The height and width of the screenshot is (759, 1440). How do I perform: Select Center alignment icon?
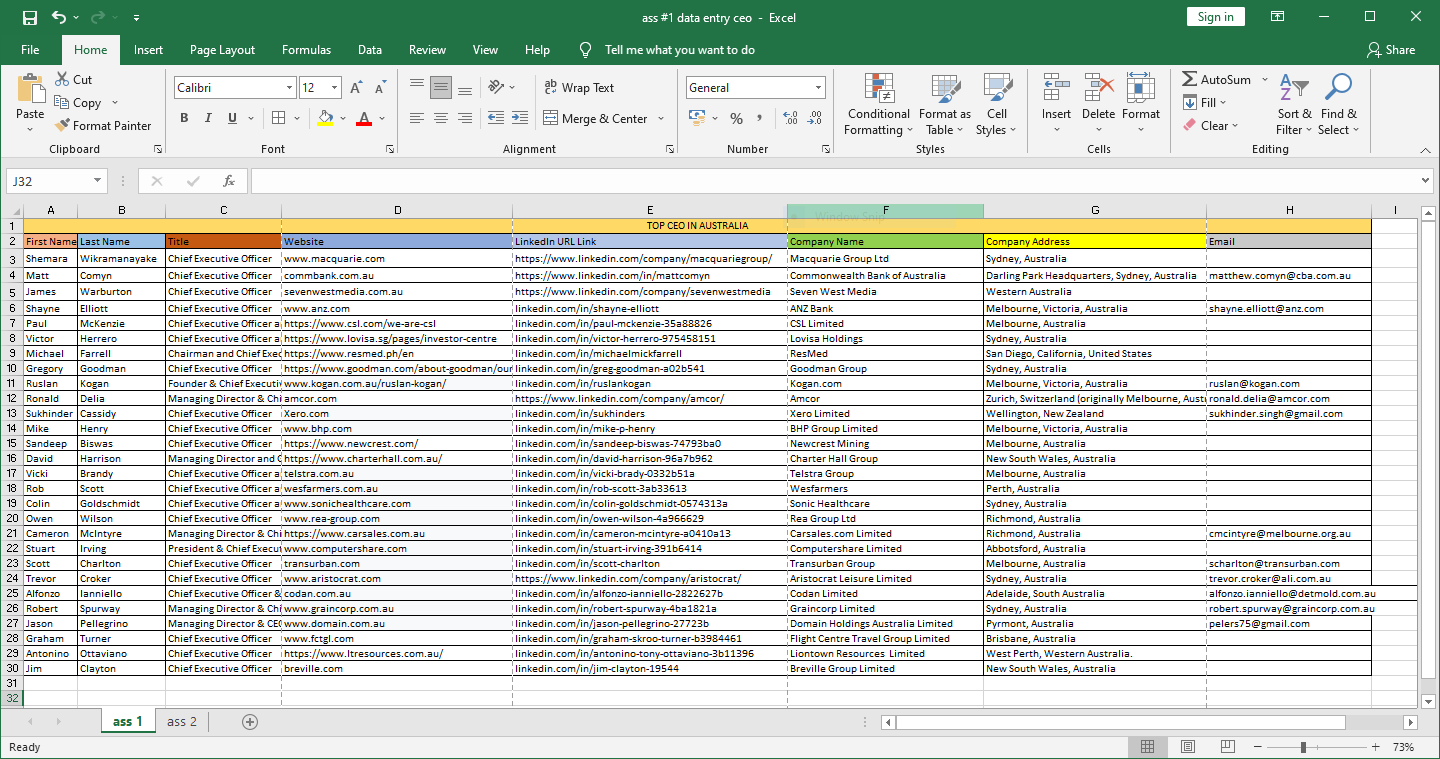point(441,118)
